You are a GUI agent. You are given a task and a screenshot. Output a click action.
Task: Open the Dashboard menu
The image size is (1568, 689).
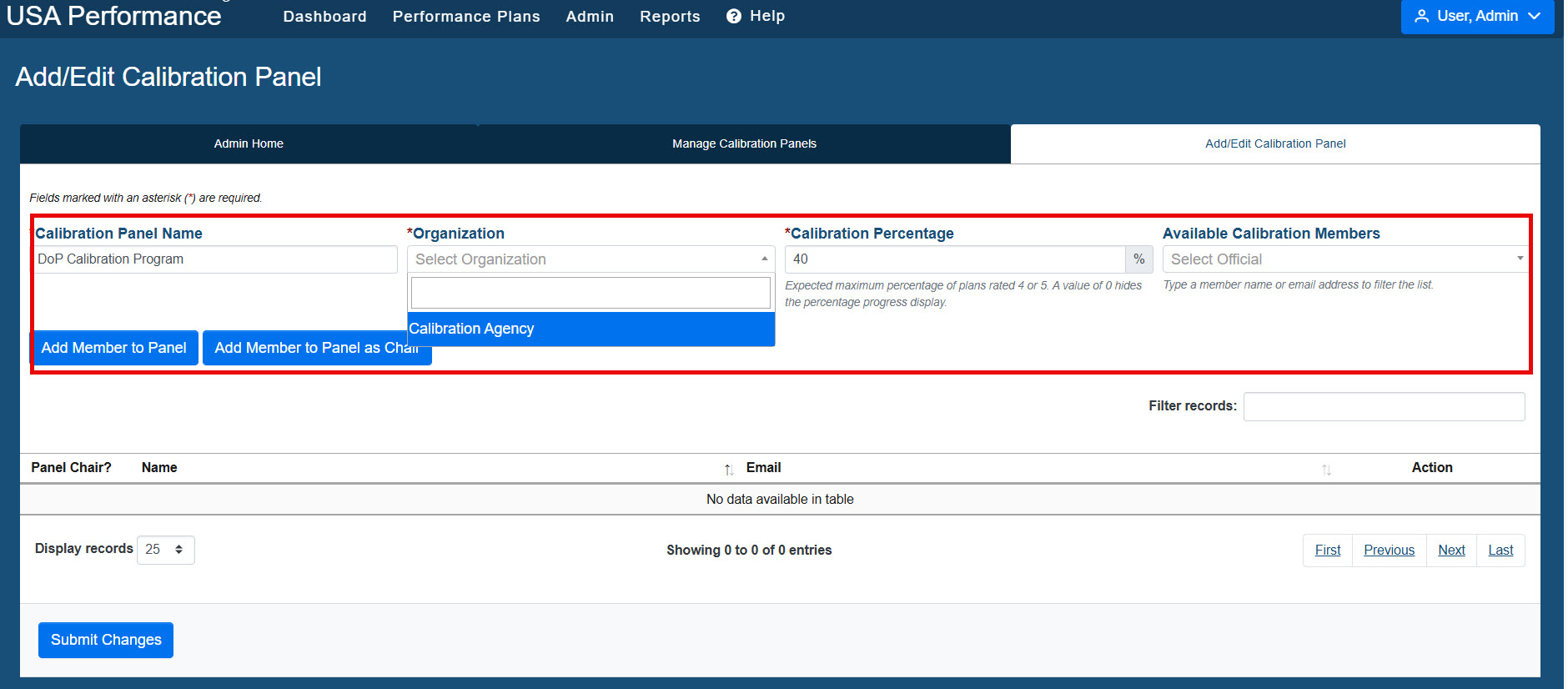click(x=324, y=17)
